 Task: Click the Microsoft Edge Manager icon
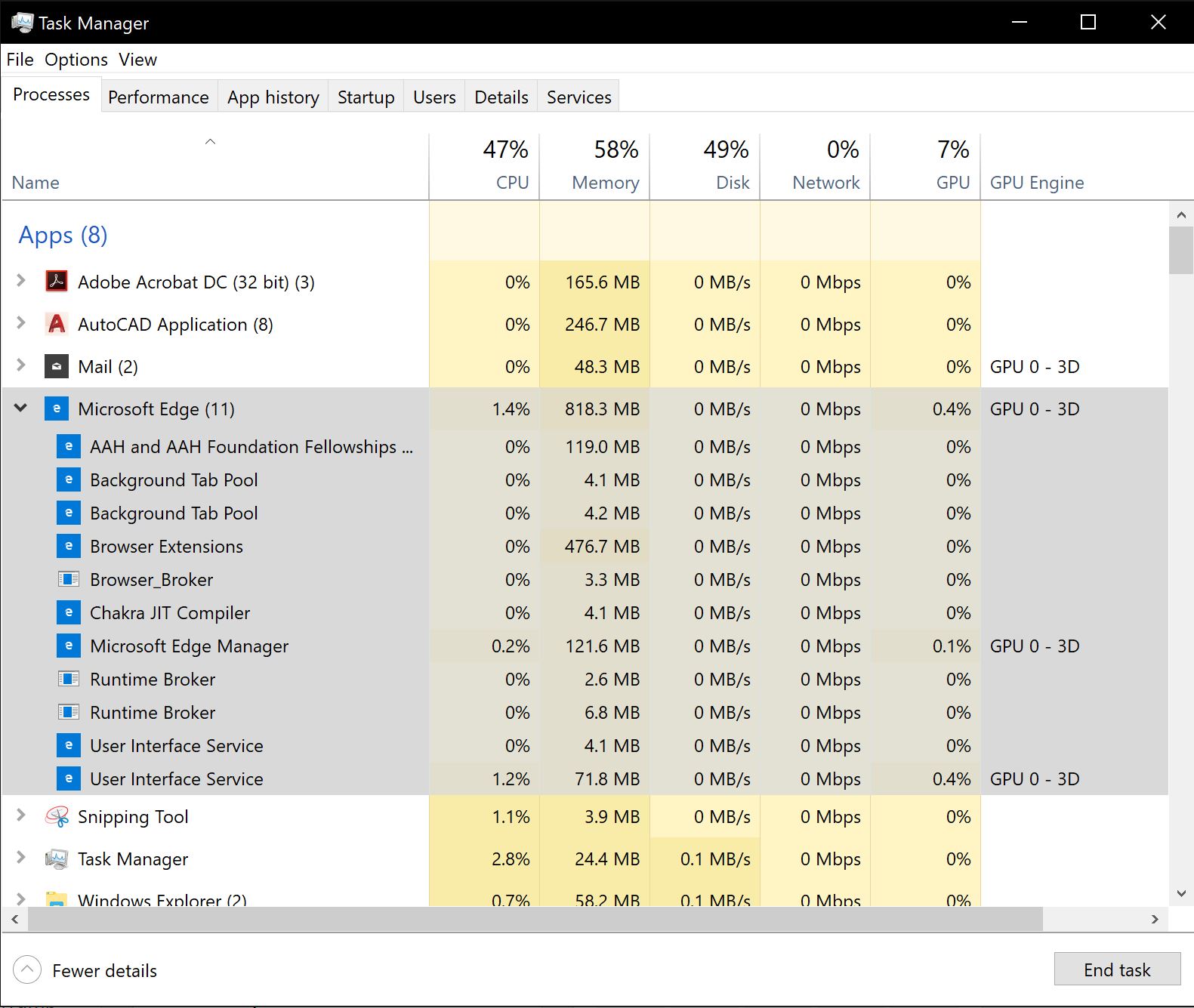[x=69, y=646]
